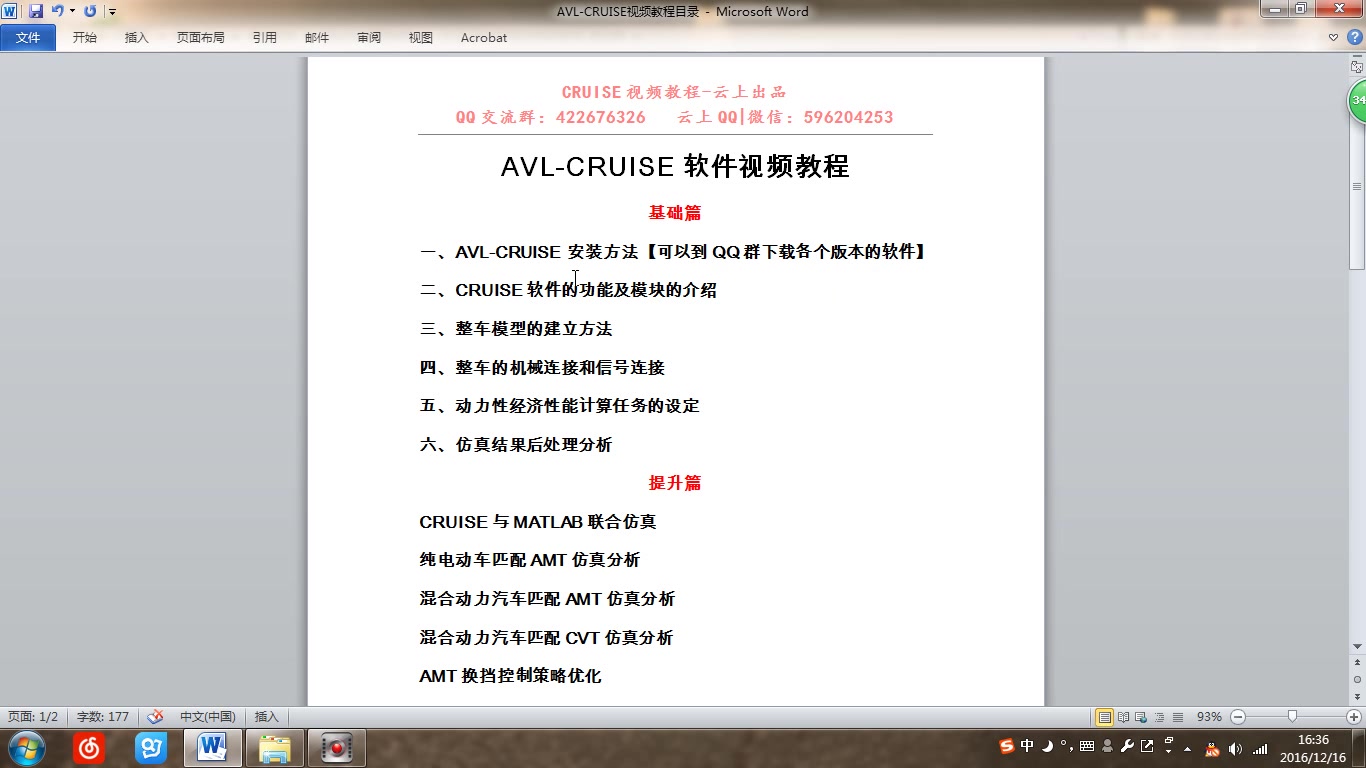This screenshot has width=1366, height=768.
Task: Click the previous page browse button
Action: click(x=1357, y=662)
